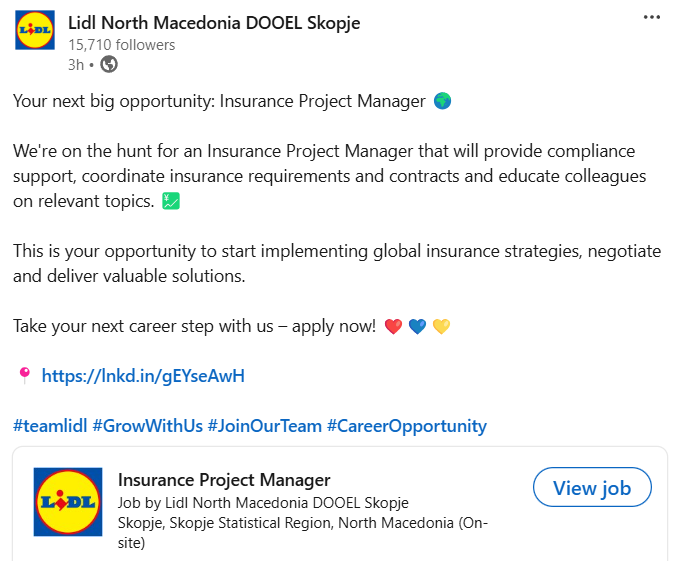Click the globe public-visibility icon beside 3h
Viewport: 675px width, 561px height.
click(109, 64)
